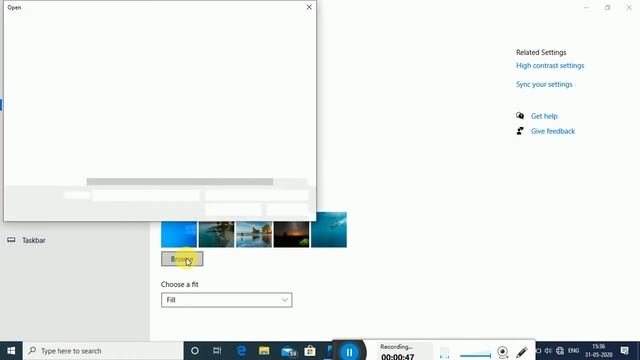Viewport: 640px width, 360px height.
Task: Select the rocky coastline wallpaper thumbnail
Action: point(216,234)
